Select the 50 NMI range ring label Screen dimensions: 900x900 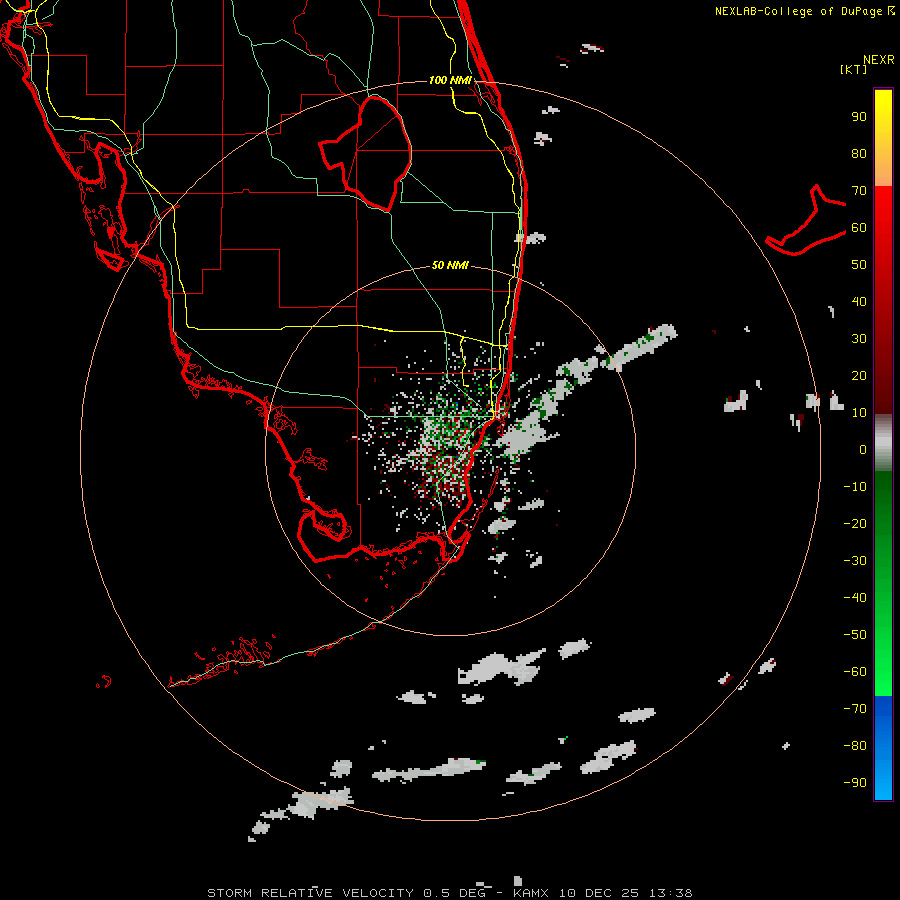point(450,265)
